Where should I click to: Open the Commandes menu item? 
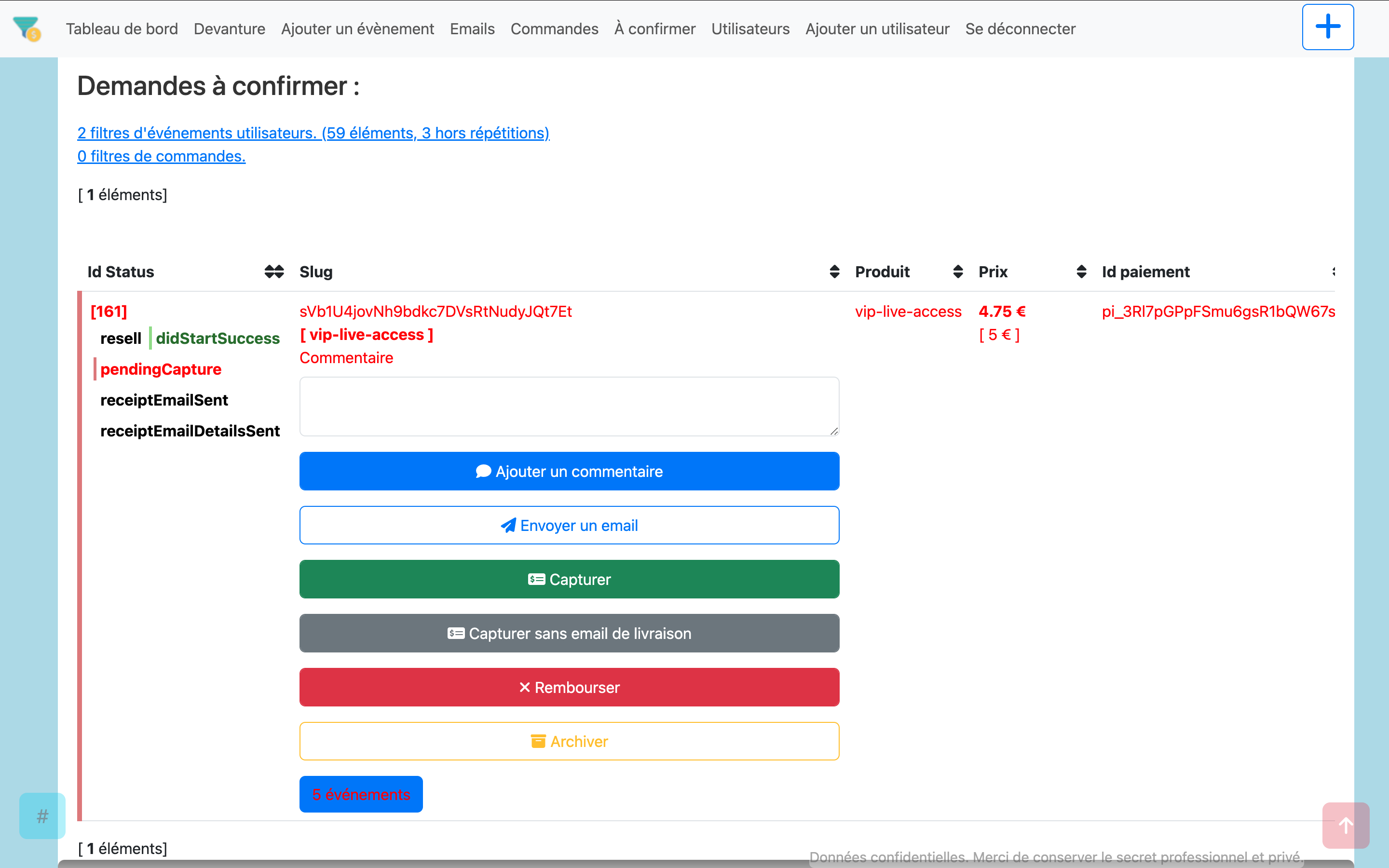coord(554,29)
